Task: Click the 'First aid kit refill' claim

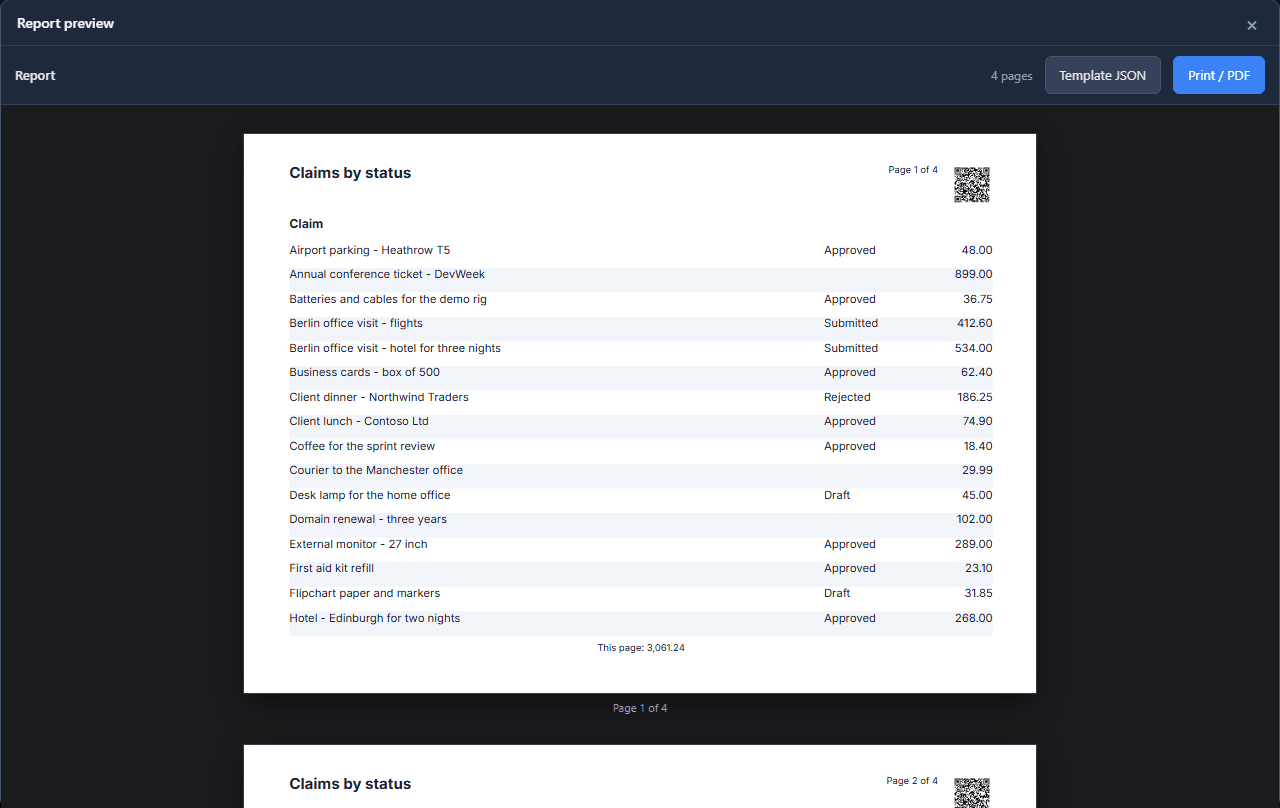Action: click(332, 568)
